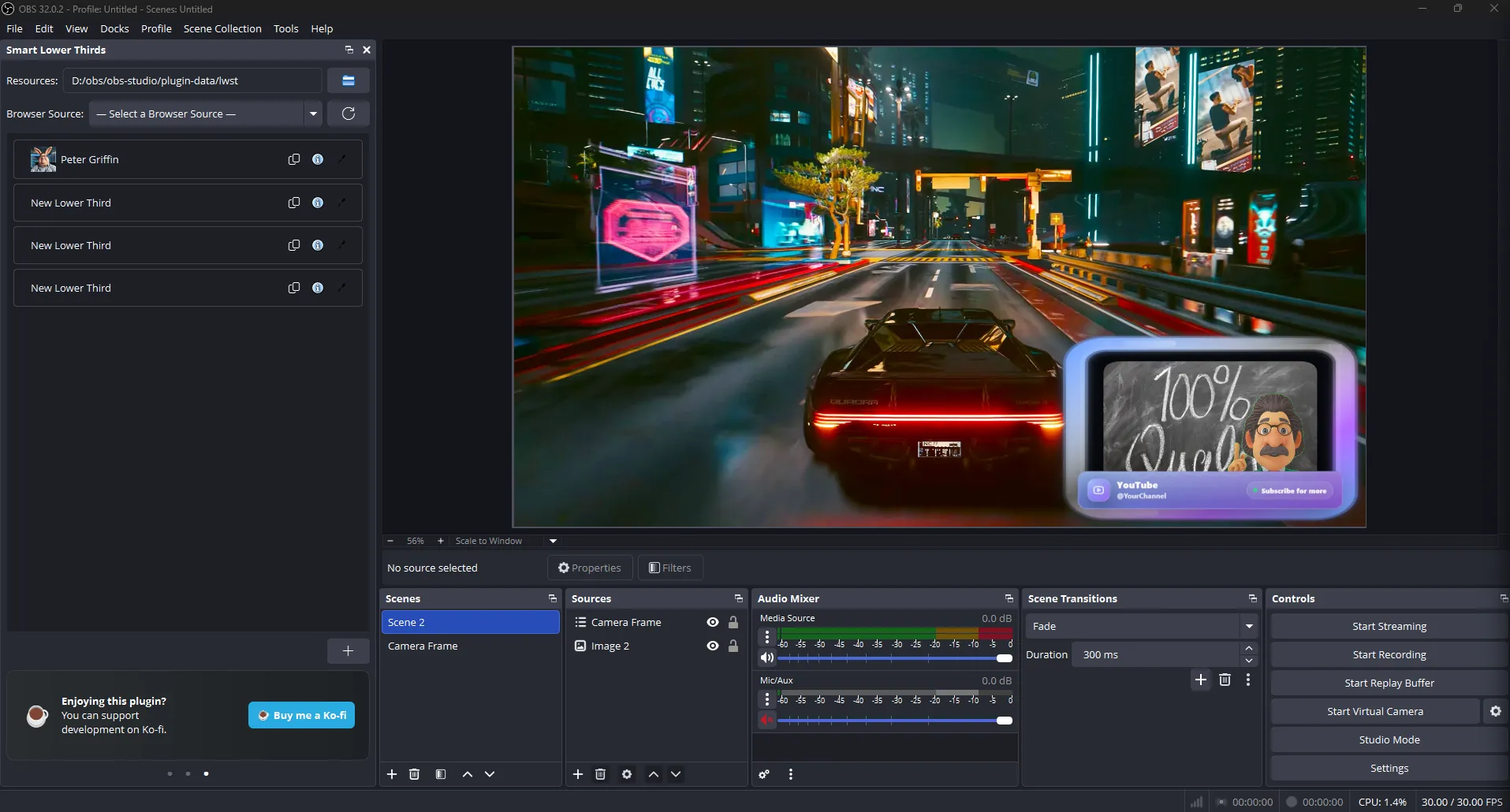Click the Buy me a Ko-fi button
The width and height of the screenshot is (1510, 812).
(300, 715)
